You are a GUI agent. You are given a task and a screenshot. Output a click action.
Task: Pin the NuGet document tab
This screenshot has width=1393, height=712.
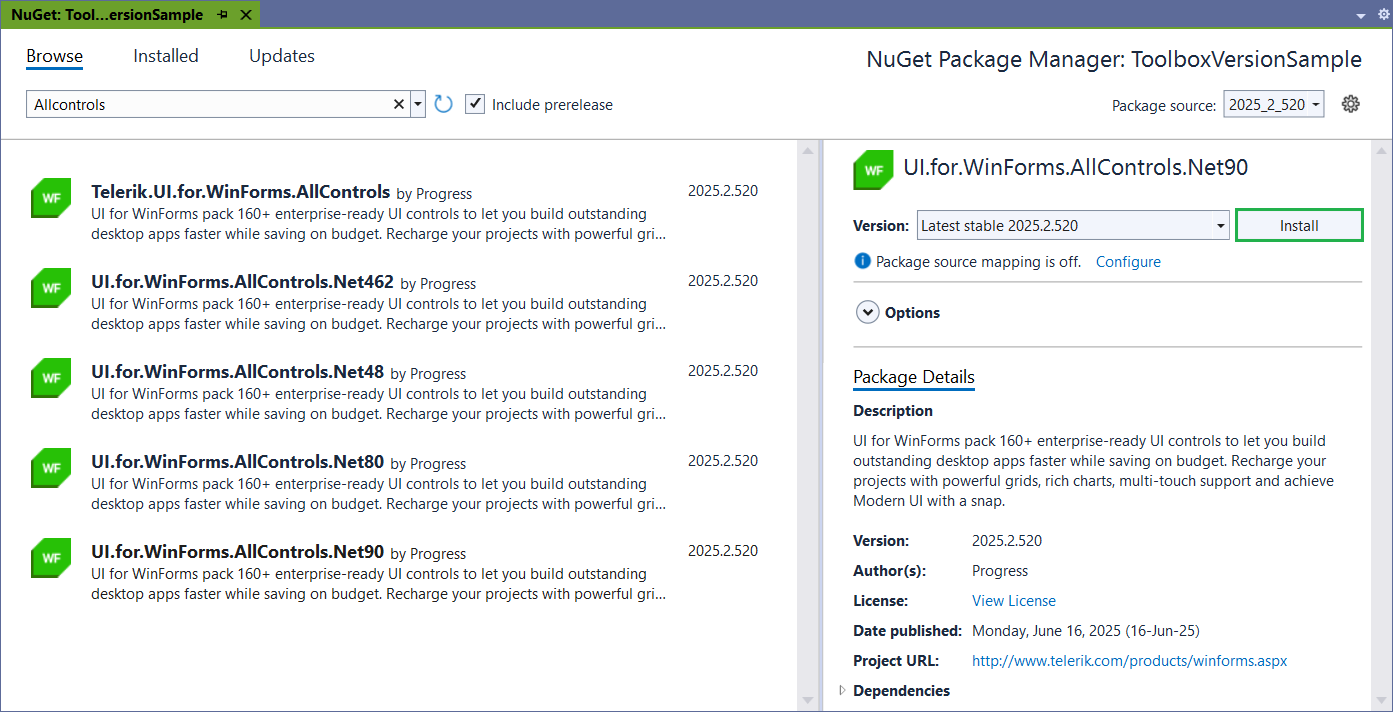222,15
